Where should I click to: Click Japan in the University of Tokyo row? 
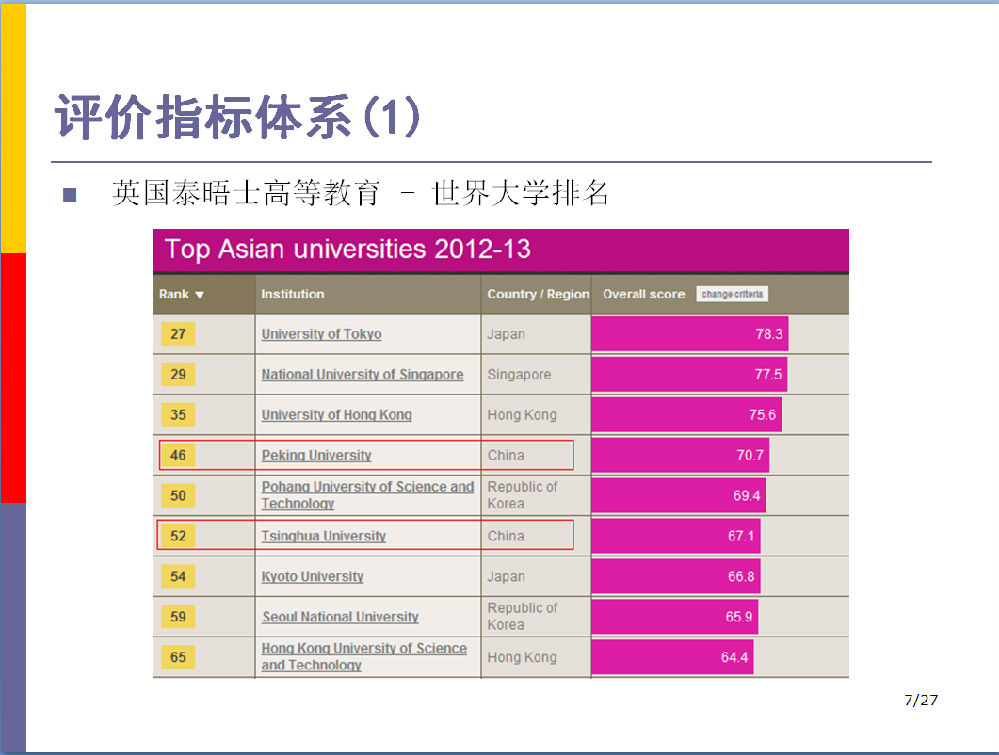pos(506,334)
